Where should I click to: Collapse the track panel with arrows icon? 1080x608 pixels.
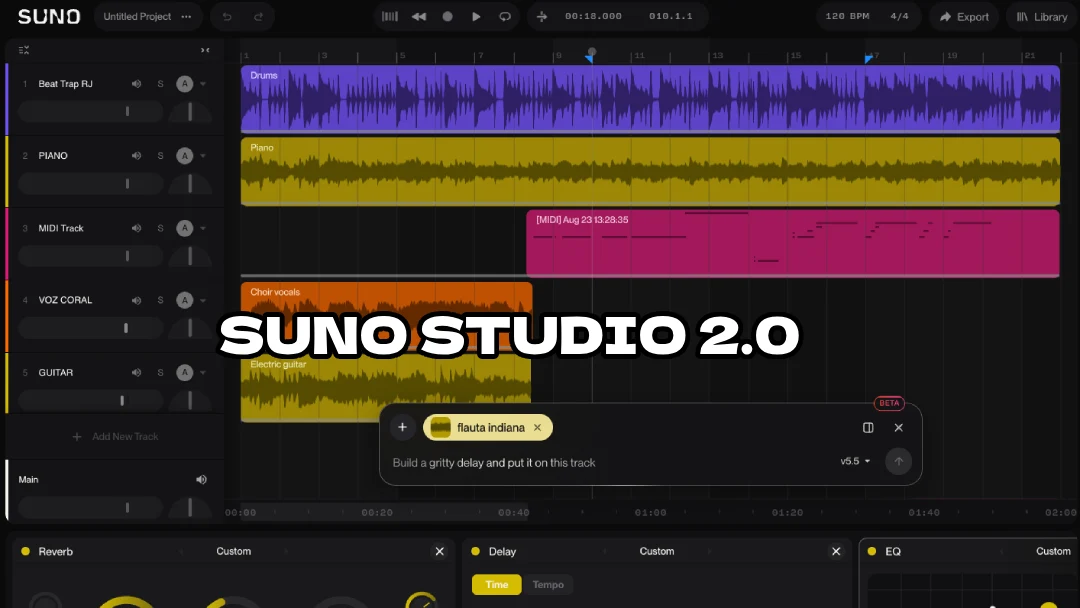click(205, 50)
